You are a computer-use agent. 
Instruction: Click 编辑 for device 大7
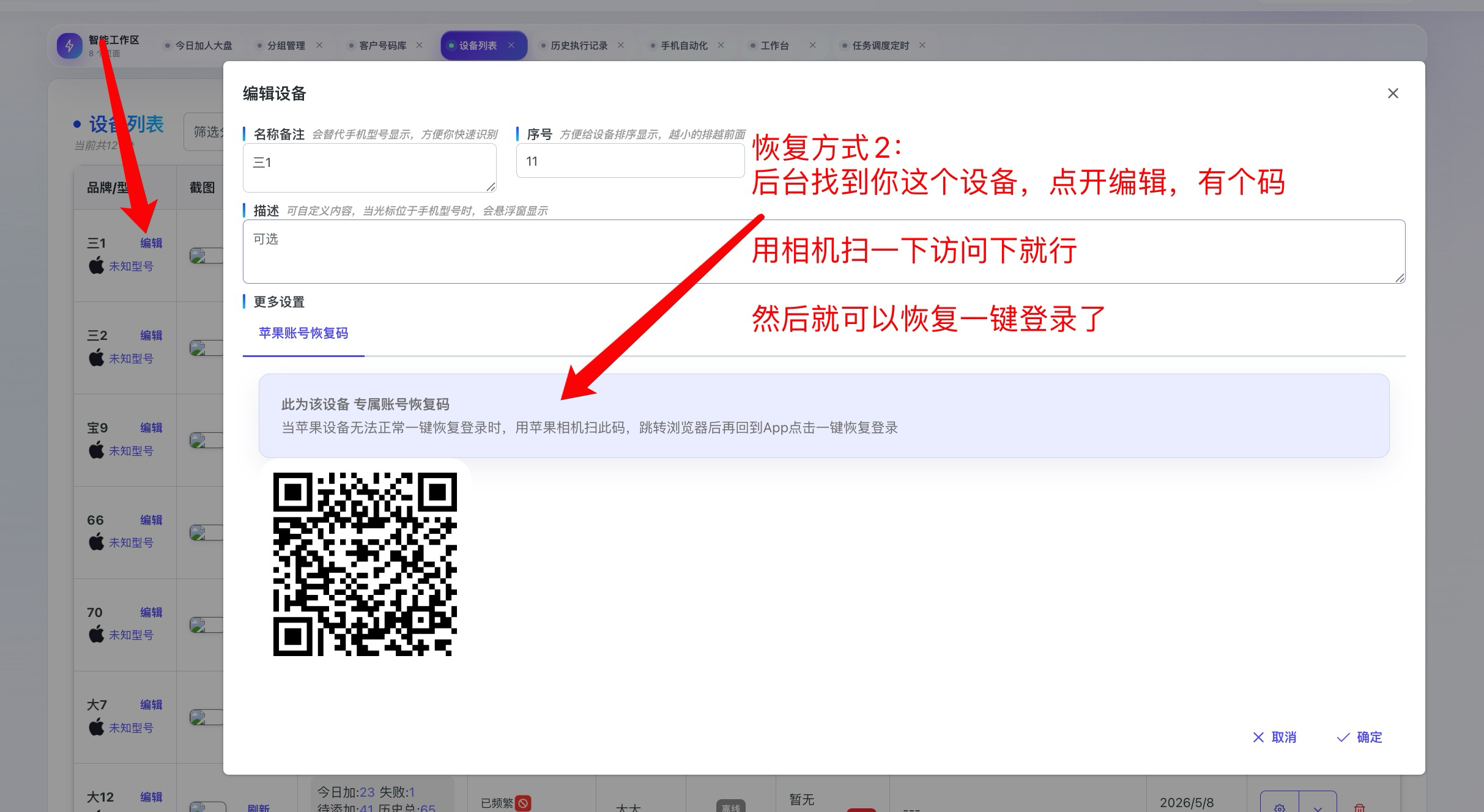pos(151,705)
